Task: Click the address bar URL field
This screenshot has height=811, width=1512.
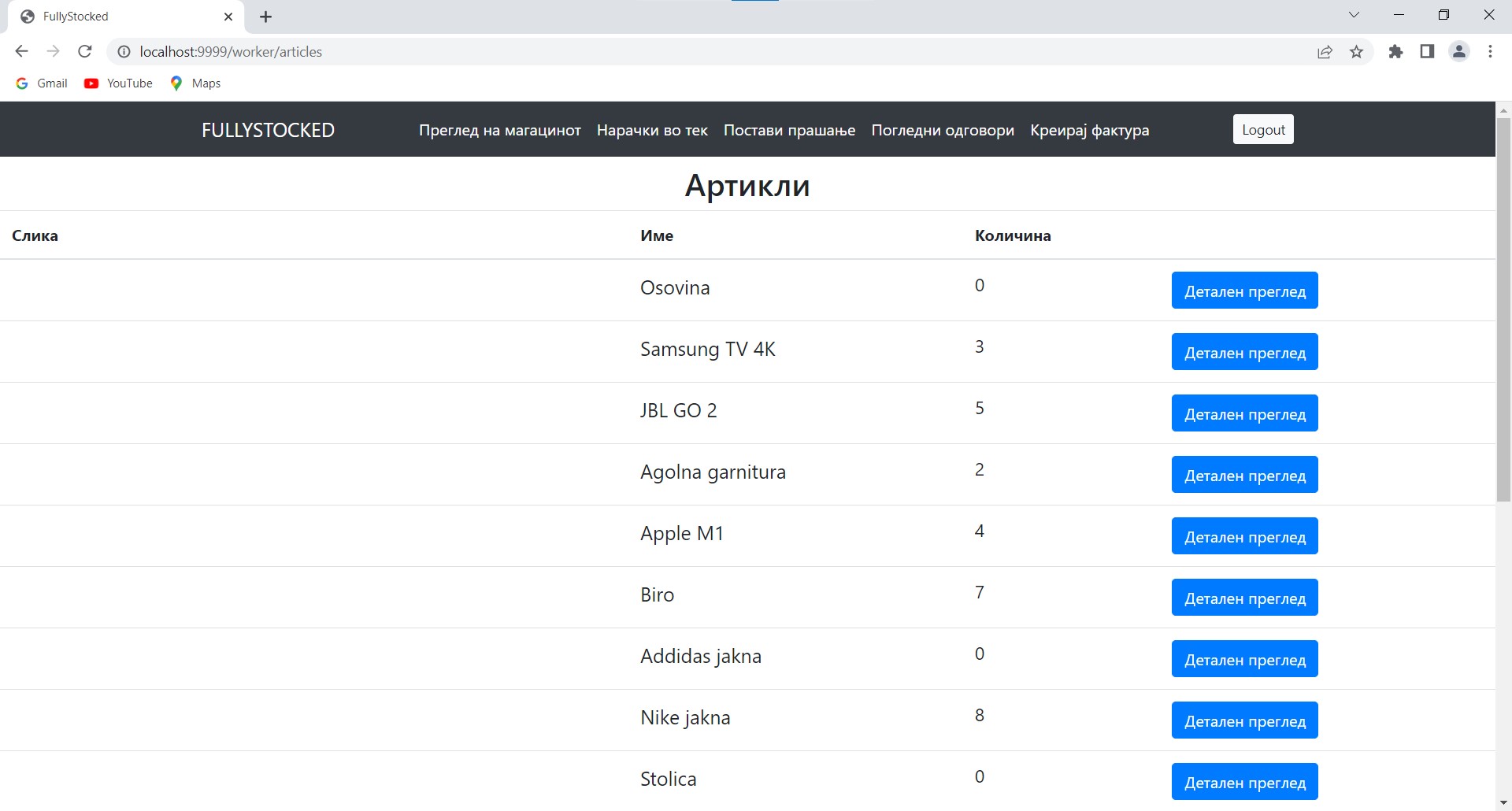Action: [x=630, y=52]
